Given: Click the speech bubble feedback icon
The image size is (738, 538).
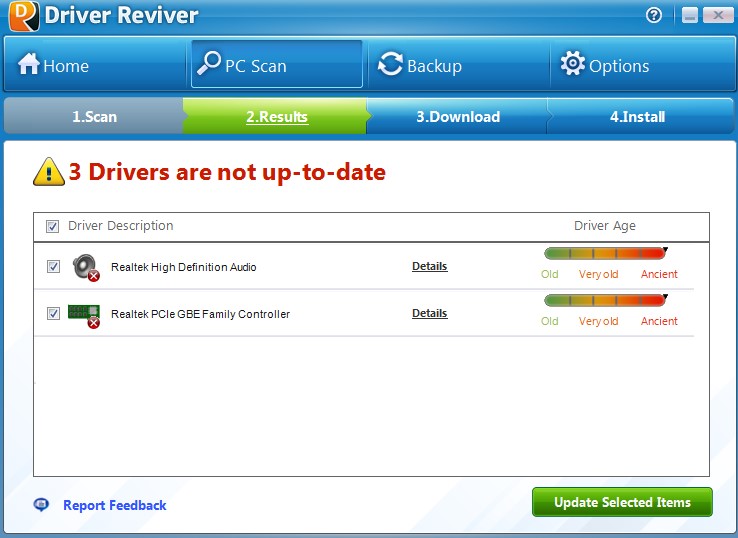Looking at the screenshot, I should coord(41,505).
